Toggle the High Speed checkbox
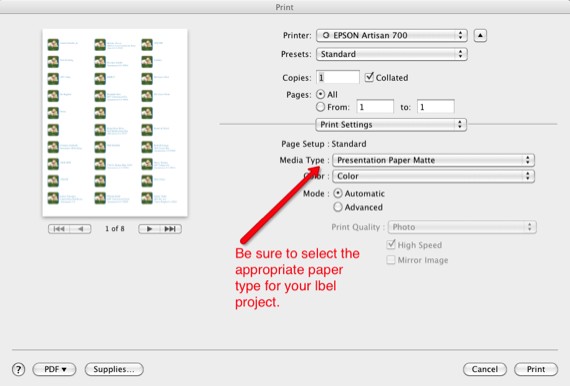570x386 pixels. pyautogui.click(x=391, y=245)
